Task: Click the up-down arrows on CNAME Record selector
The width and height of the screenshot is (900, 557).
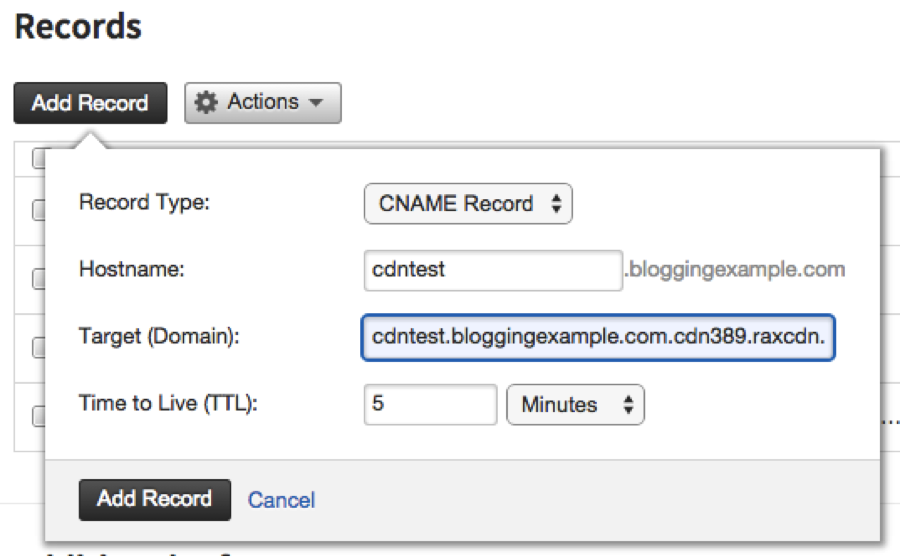Action: (x=556, y=203)
